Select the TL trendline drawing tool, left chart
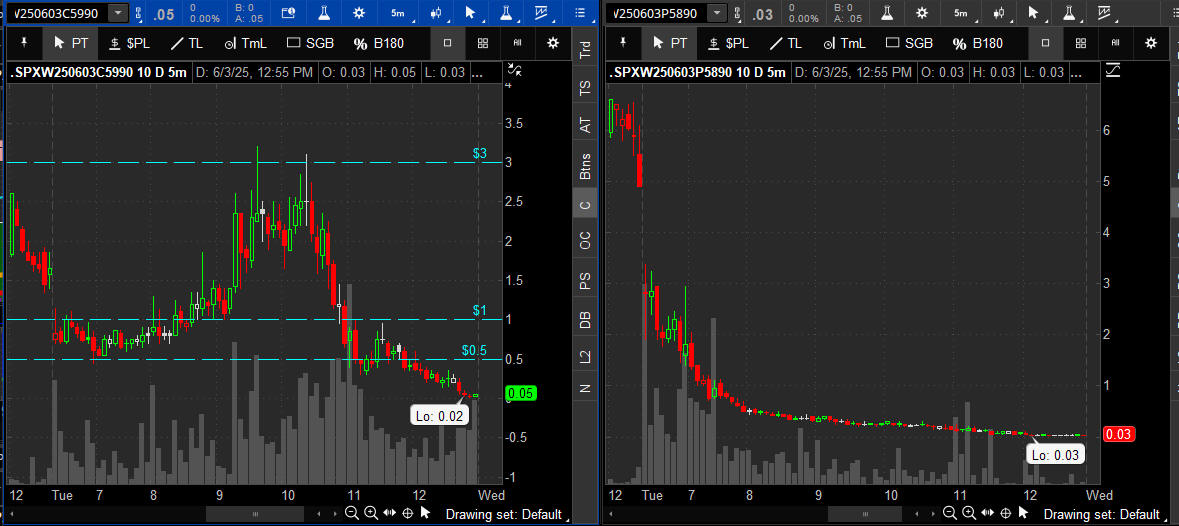1179x526 pixels. pos(186,44)
